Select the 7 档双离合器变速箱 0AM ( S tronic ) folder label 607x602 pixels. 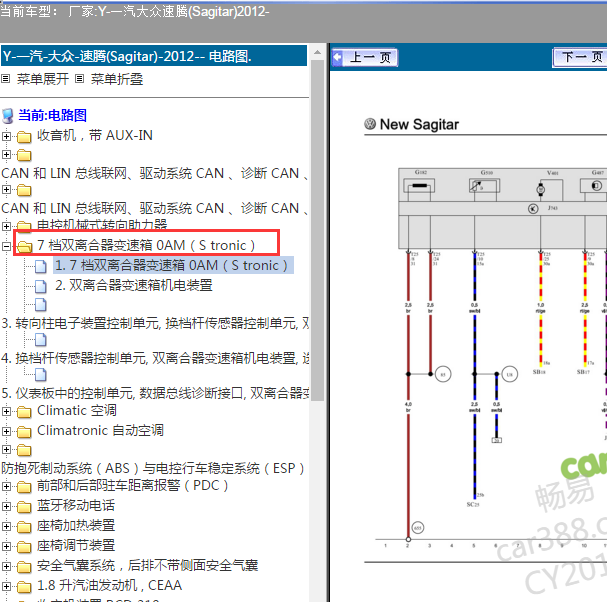tap(146, 245)
